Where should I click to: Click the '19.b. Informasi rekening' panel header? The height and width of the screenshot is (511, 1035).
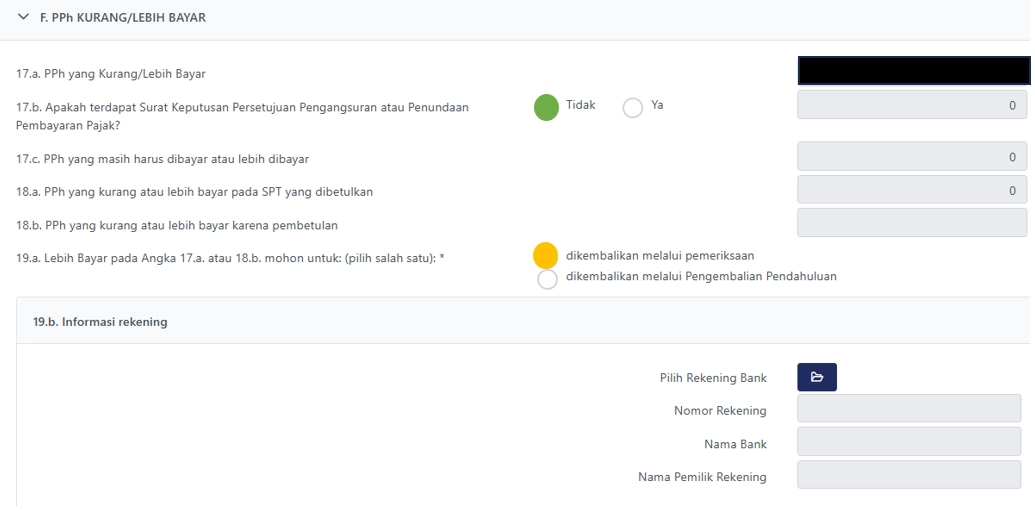click(100, 322)
